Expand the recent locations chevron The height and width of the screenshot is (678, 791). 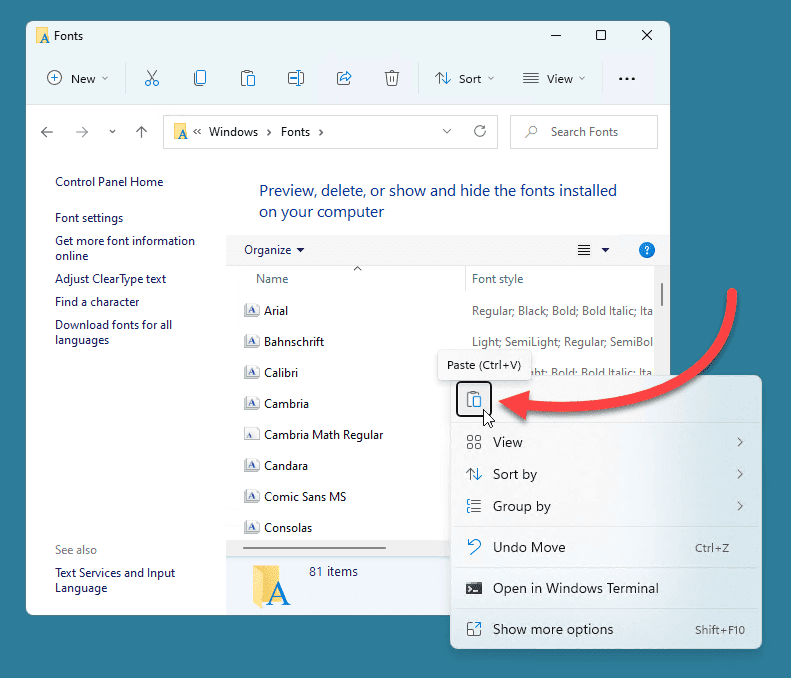112,132
